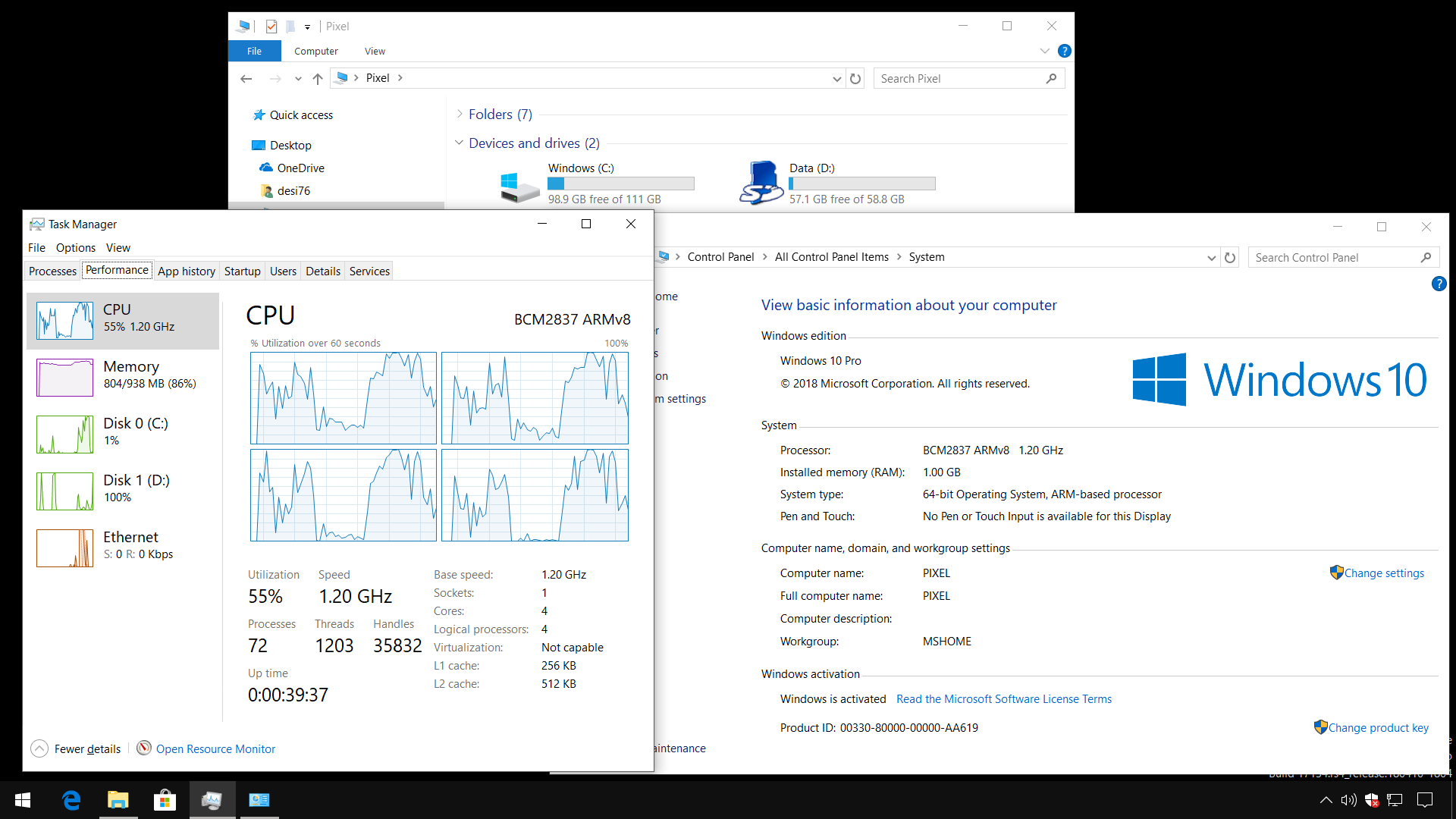Select Disk 1 (D:) in performance sidebar

coord(123,491)
